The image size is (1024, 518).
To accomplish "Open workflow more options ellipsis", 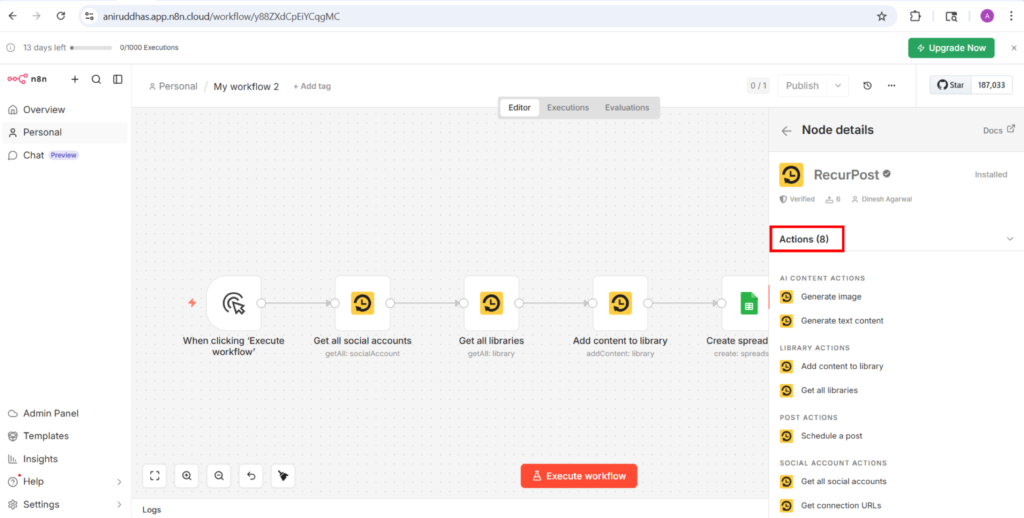I will 891,86.
